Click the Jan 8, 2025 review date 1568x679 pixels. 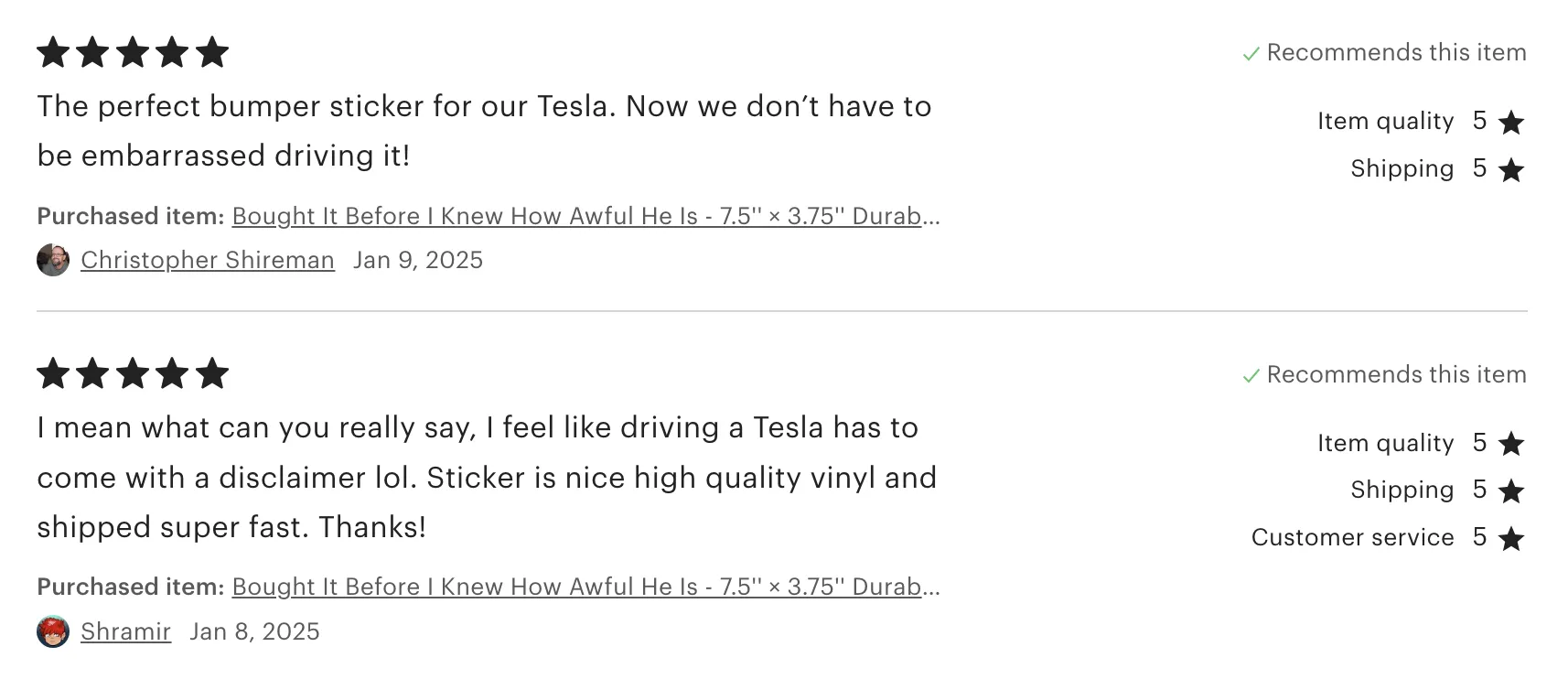pyautogui.click(x=254, y=631)
